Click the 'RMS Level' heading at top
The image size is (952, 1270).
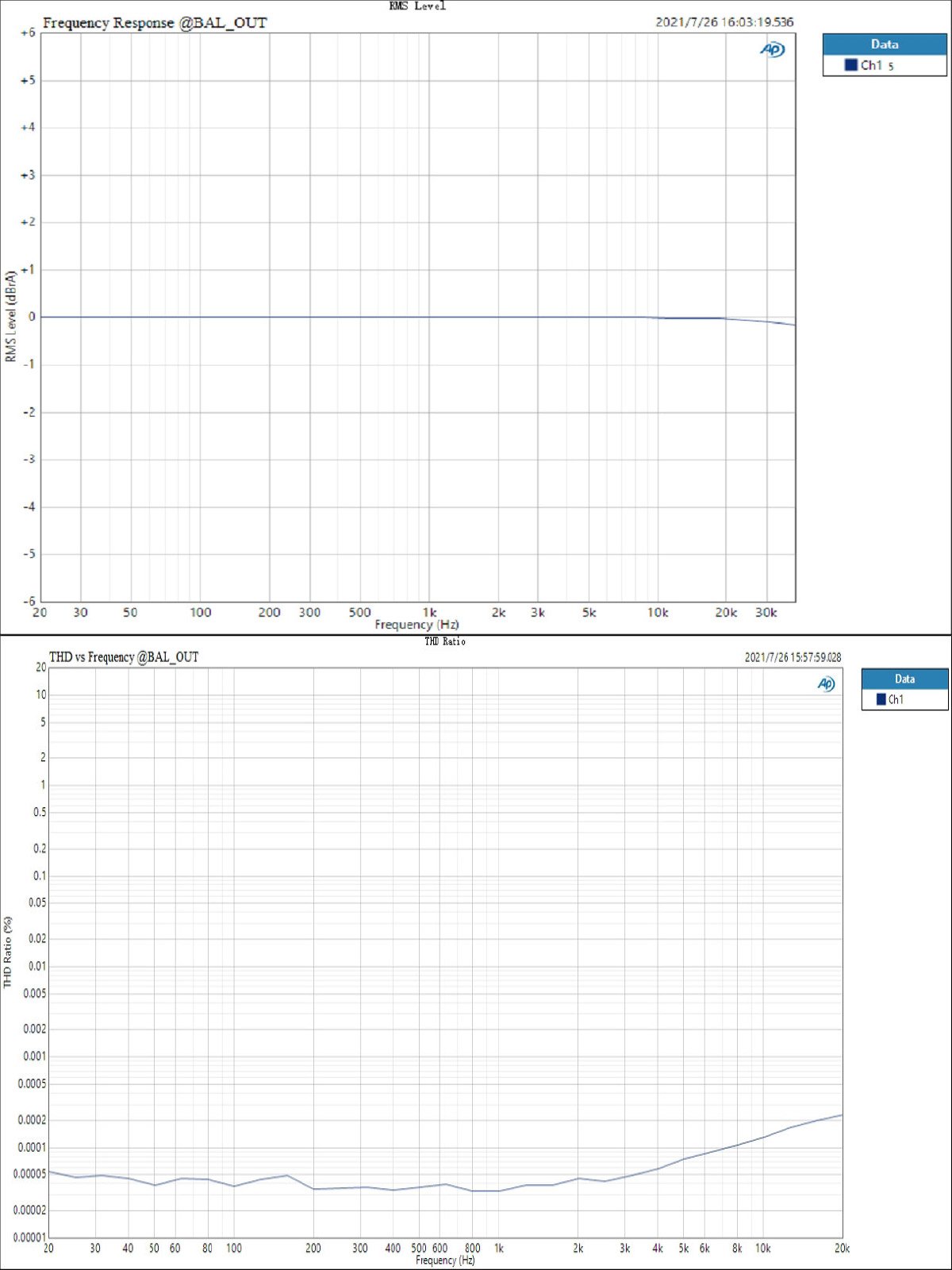click(417, 6)
